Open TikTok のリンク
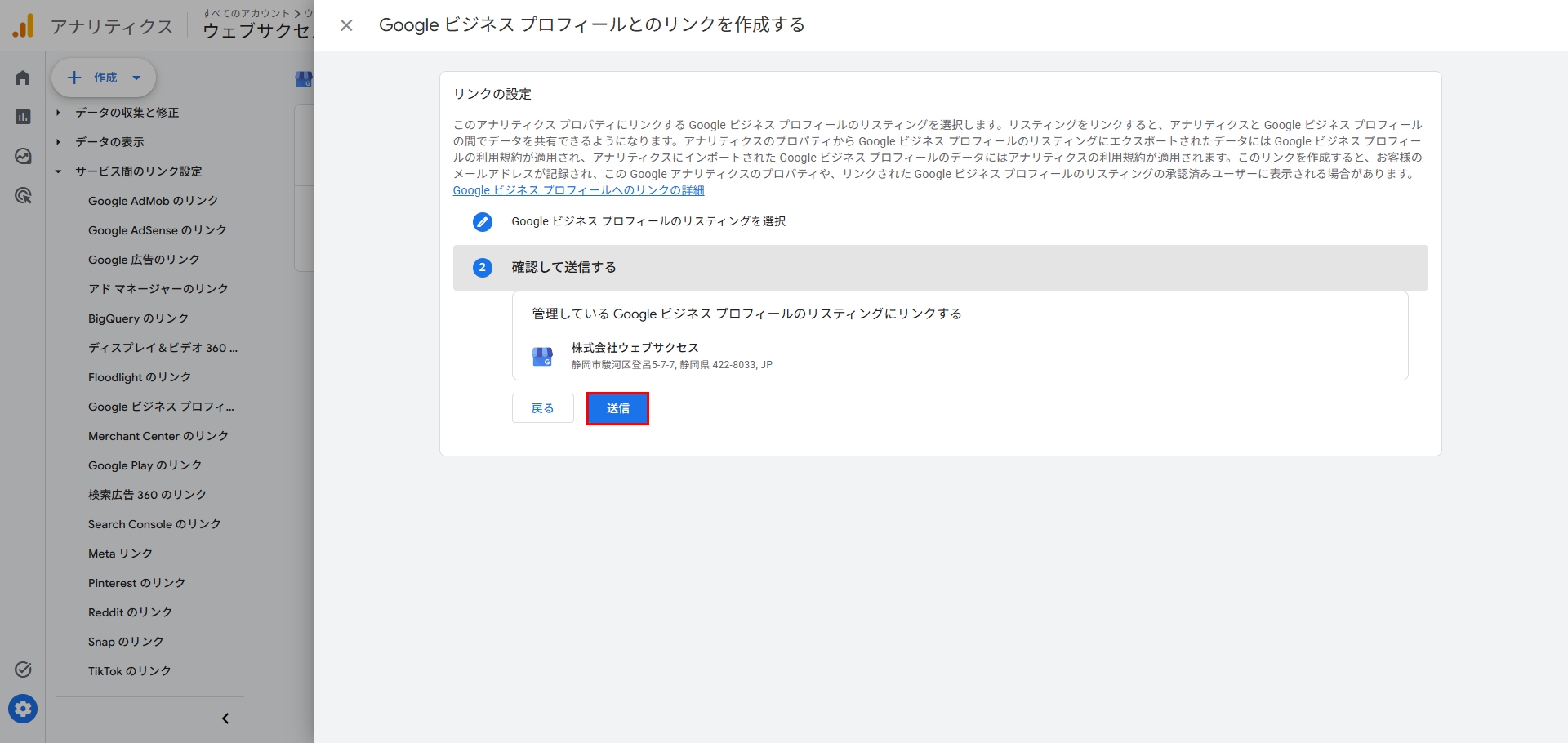This screenshot has width=1568, height=743. pos(129,671)
